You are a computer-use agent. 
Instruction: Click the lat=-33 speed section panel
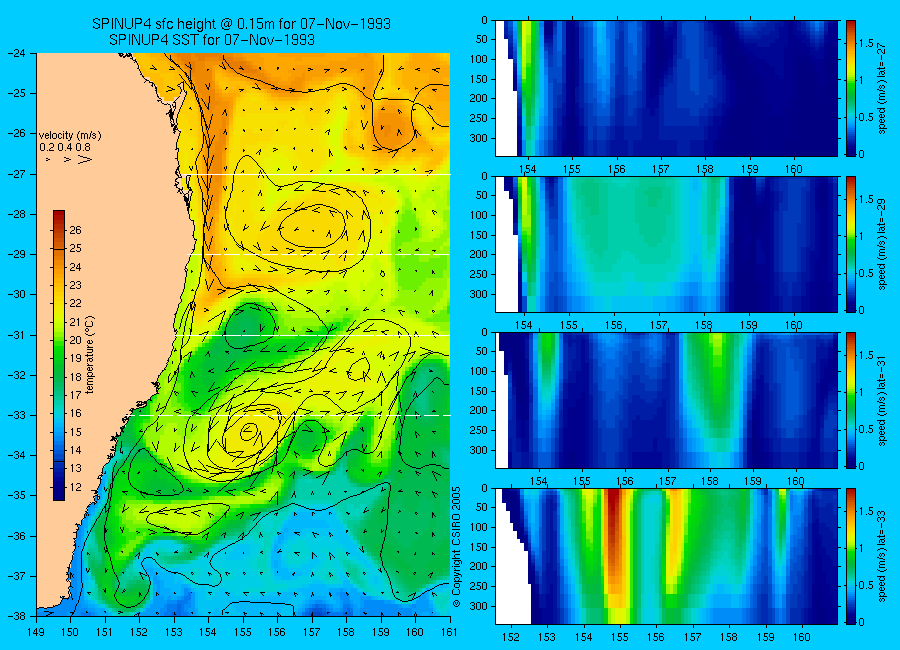[x=666, y=556]
